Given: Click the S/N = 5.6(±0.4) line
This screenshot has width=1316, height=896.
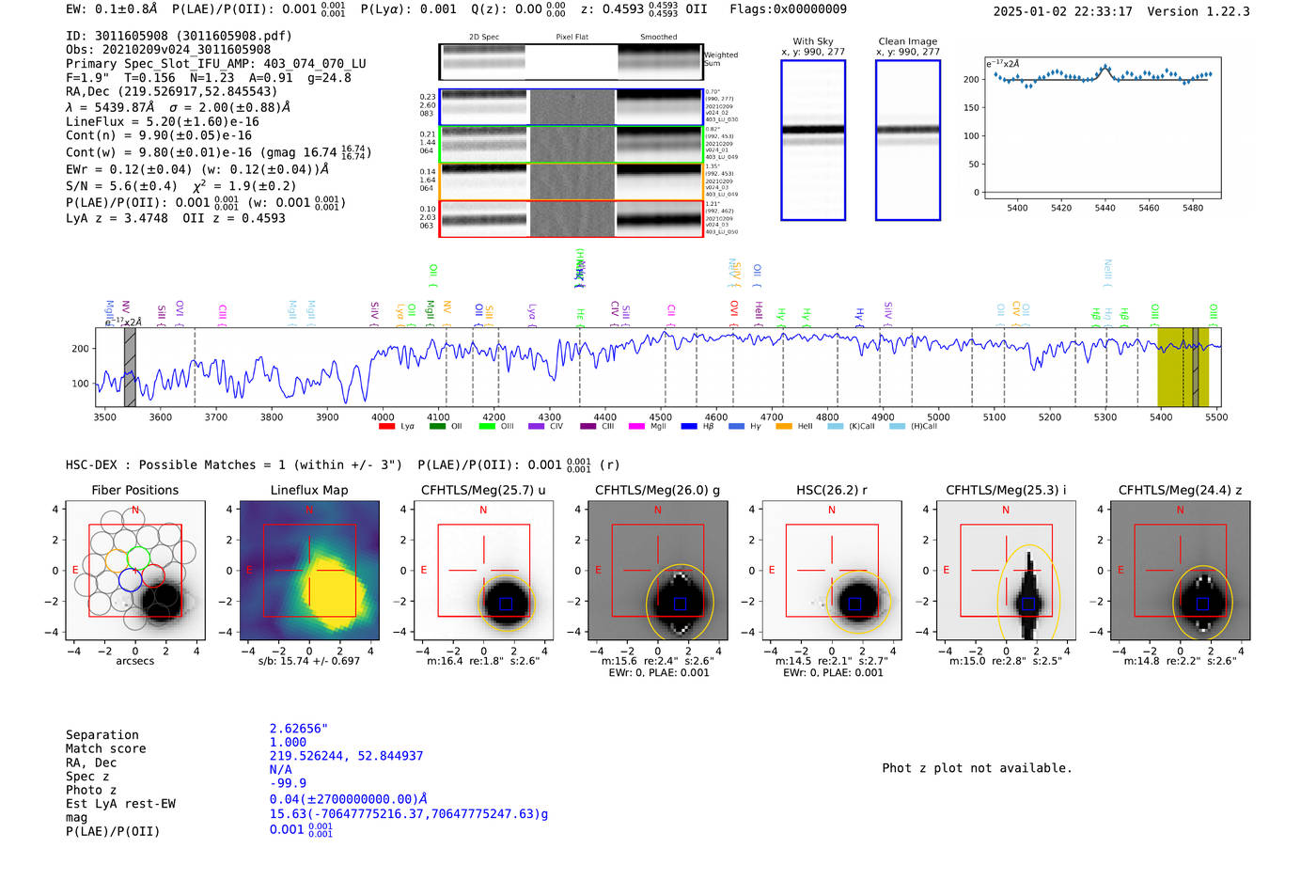Looking at the screenshot, I should point(181,186).
